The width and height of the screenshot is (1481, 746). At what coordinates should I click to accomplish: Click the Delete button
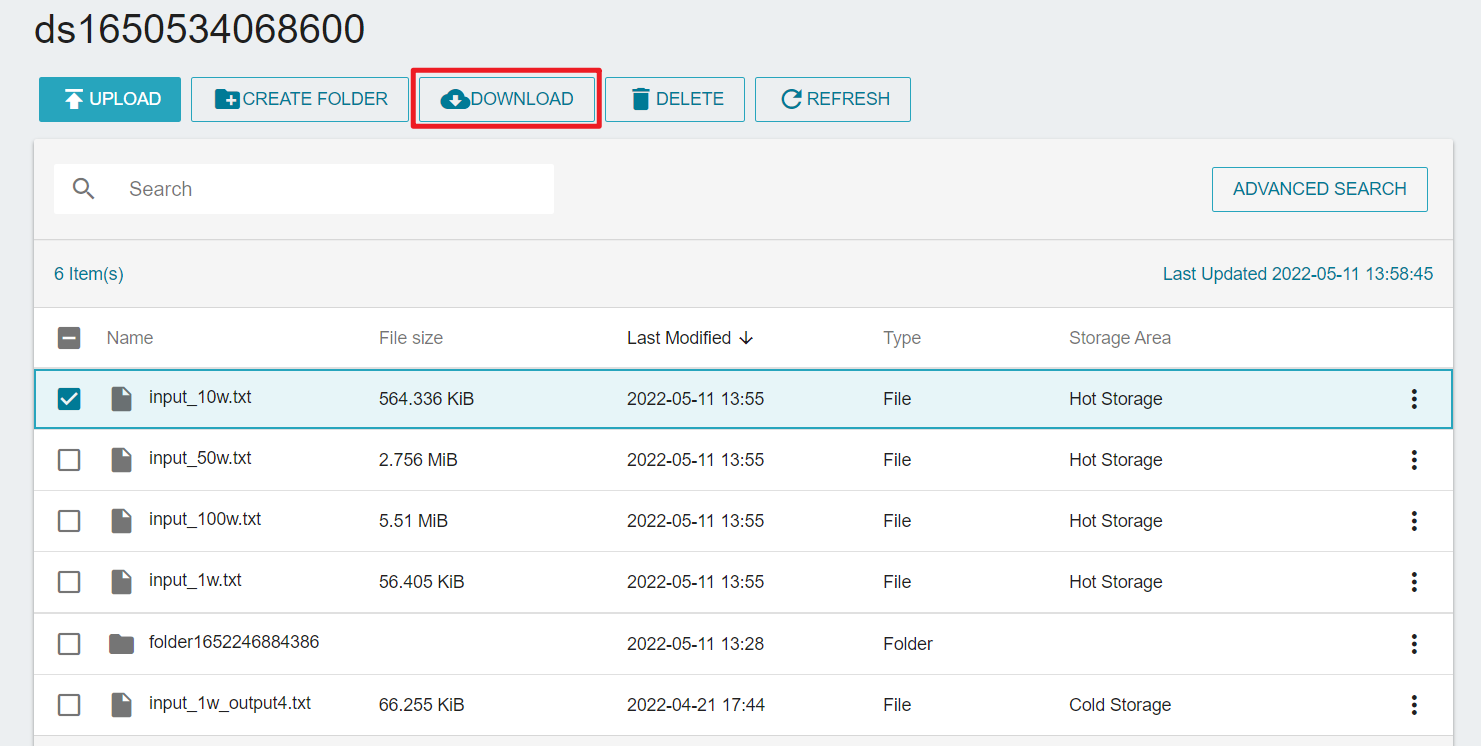[x=675, y=99]
